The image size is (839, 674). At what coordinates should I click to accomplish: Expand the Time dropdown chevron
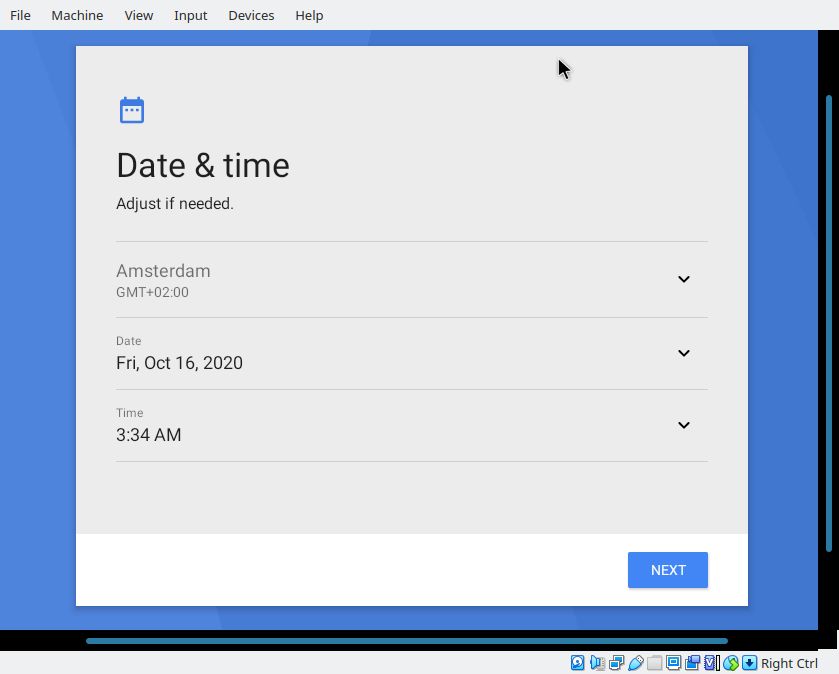click(x=683, y=425)
